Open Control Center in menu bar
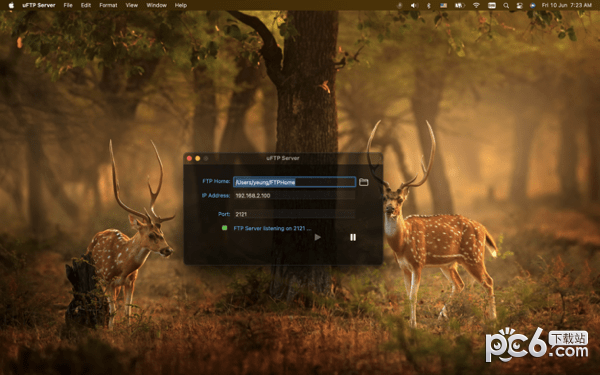 click(519, 5)
